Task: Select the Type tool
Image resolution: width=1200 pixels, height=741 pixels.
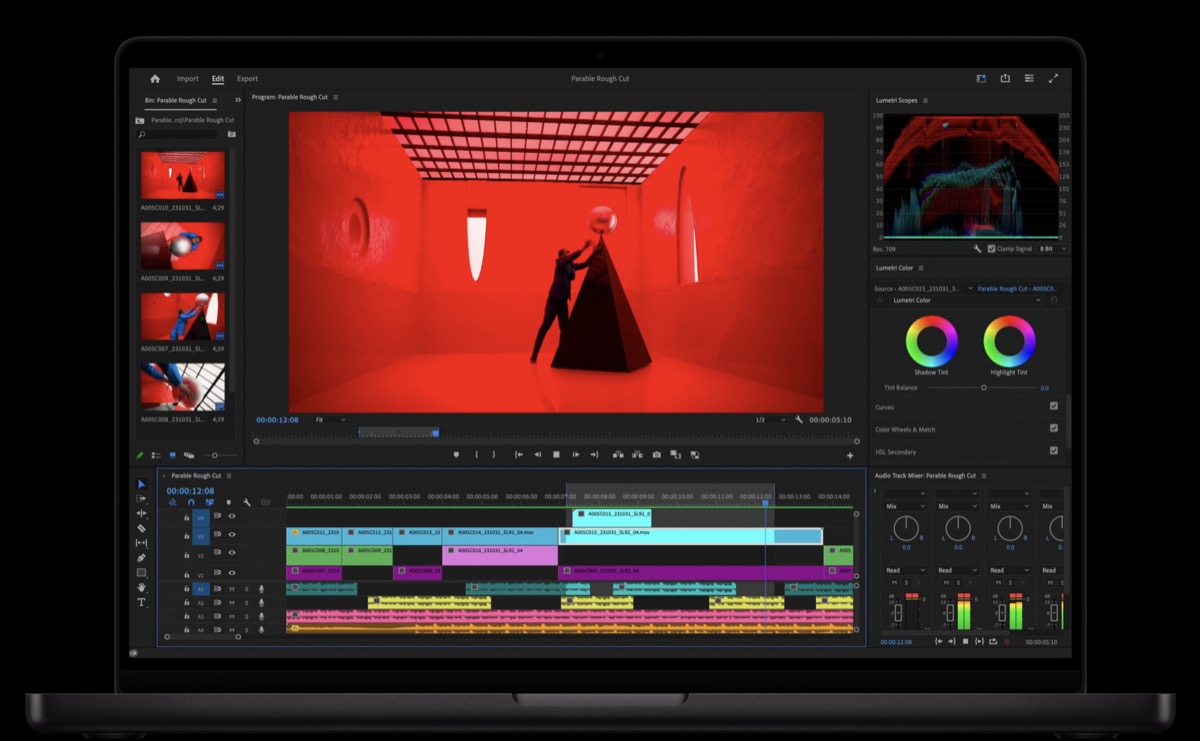Action: tap(141, 603)
